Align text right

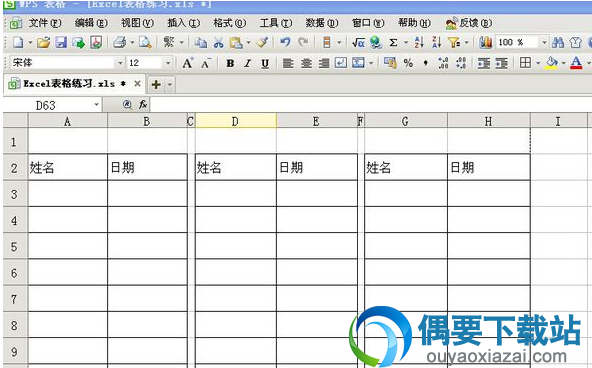pos(324,63)
